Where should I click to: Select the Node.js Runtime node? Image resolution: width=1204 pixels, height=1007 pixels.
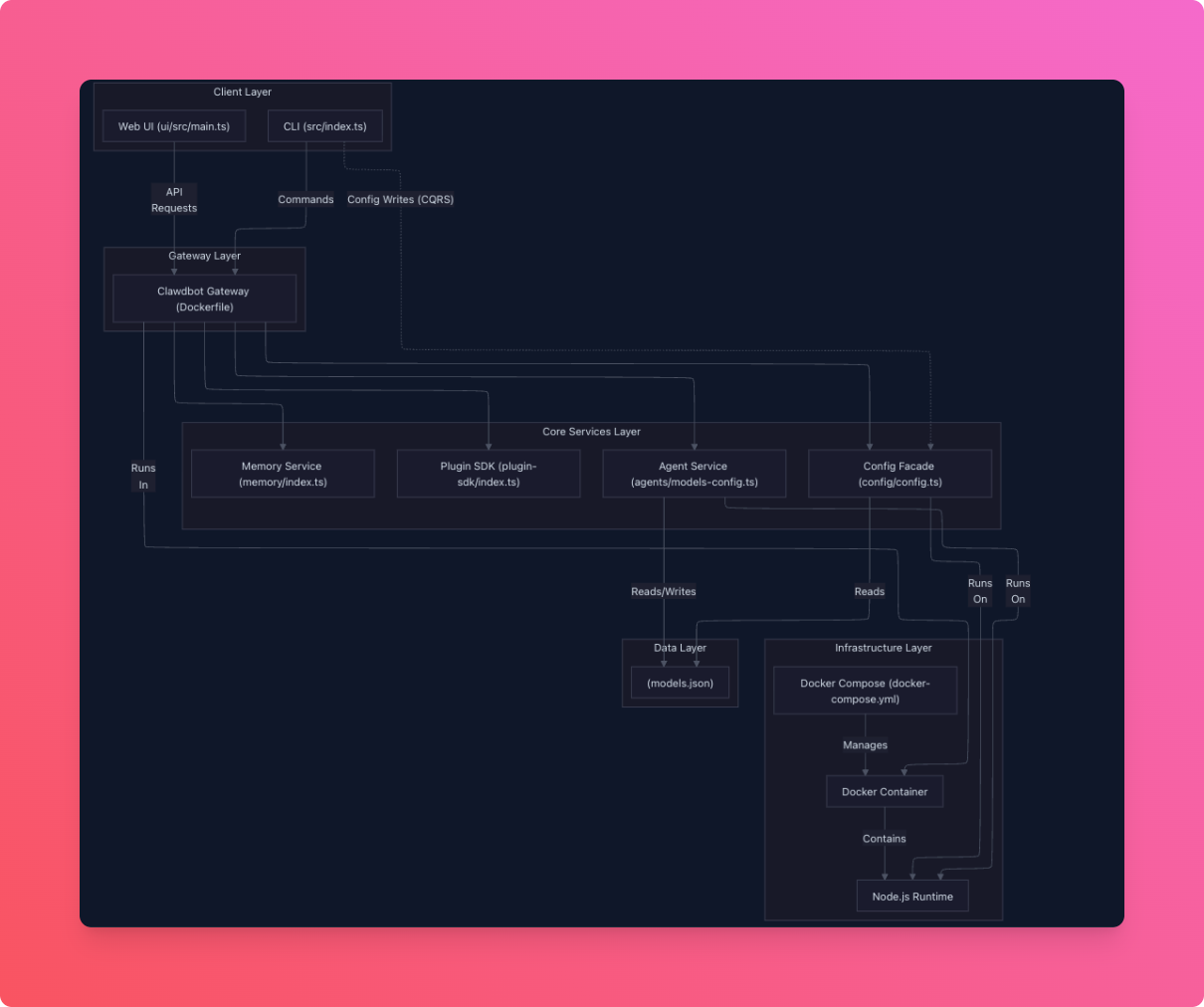click(912, 896)
